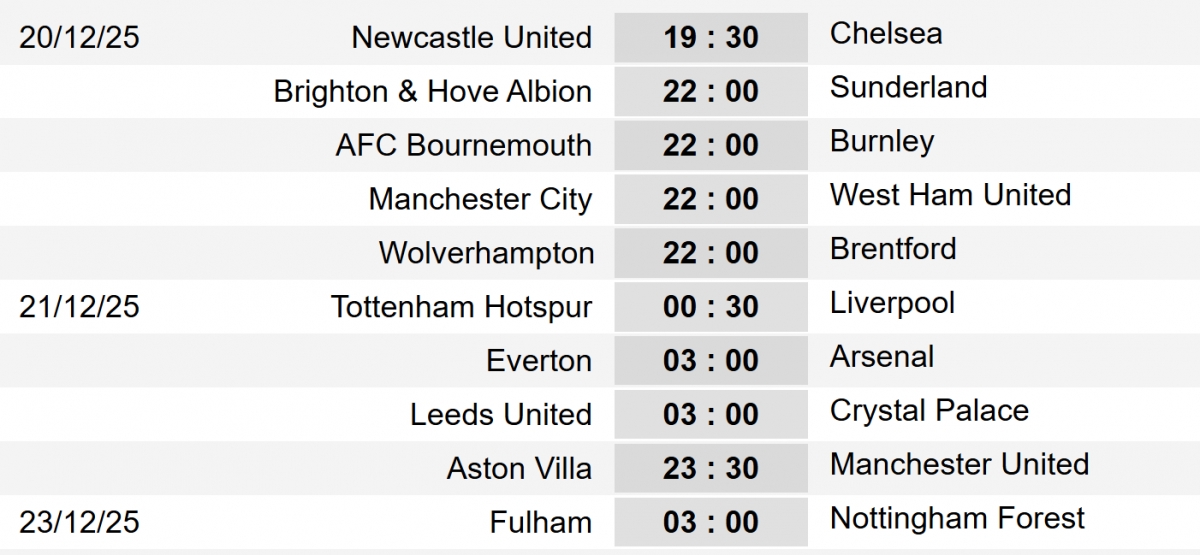
Task: Select the 23/12/25 date label
Action: [x=79, y=524]
